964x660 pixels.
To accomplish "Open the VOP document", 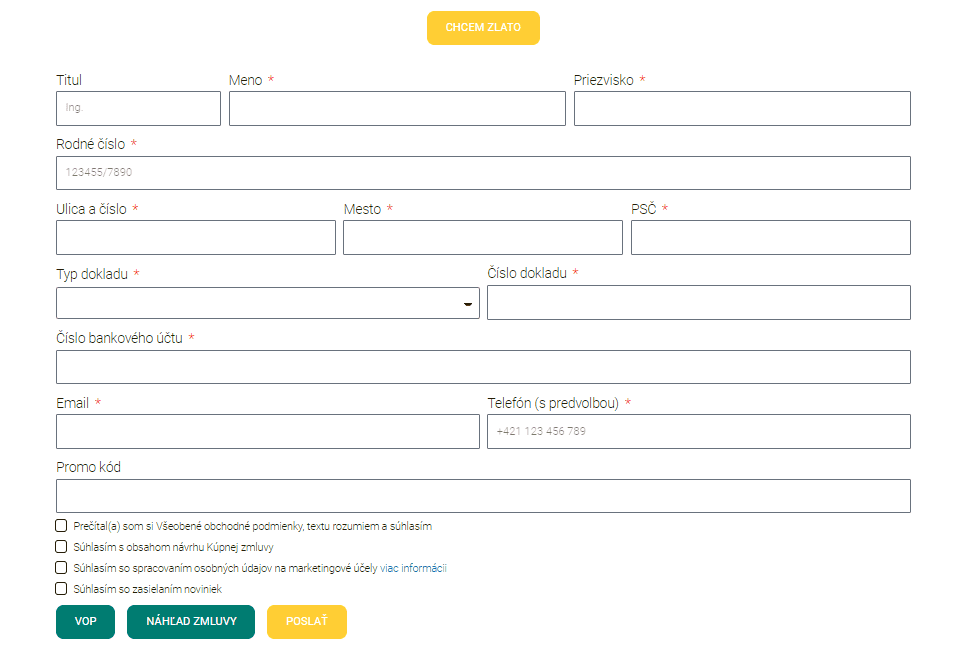I will tap(85, 621).
